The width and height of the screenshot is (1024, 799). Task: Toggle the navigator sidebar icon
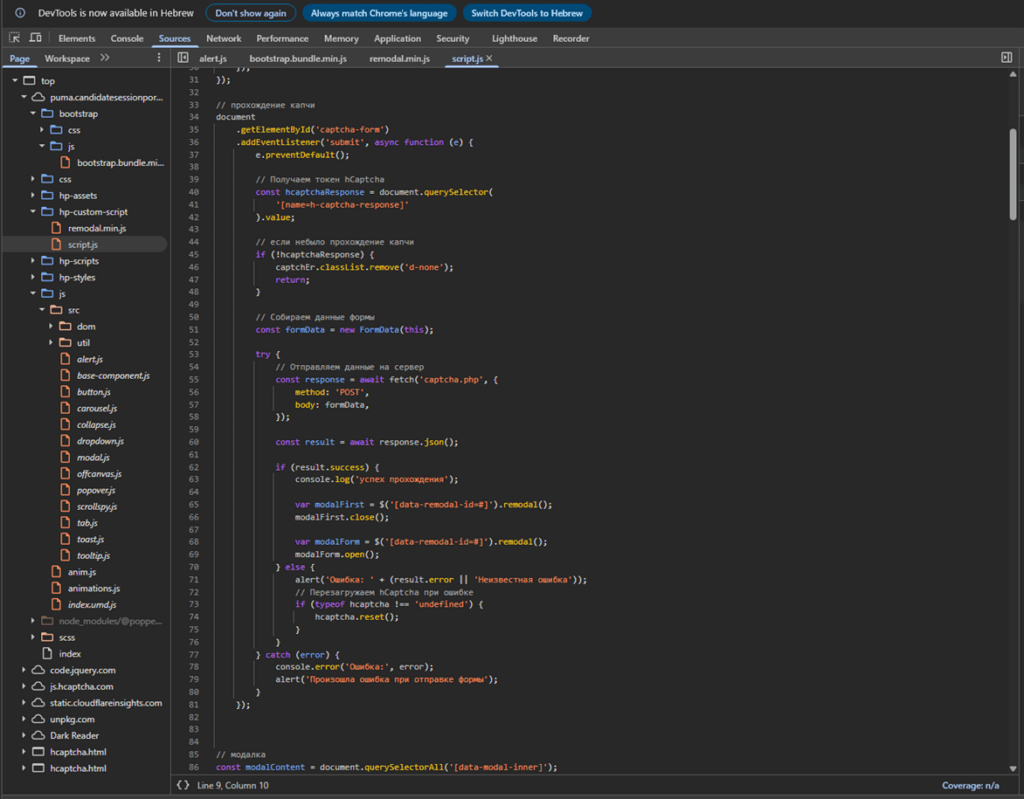coord(183,58)
